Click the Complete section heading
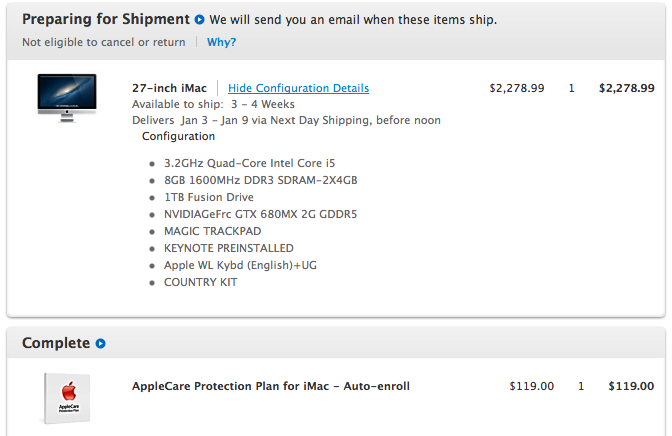This screenshot has height=436, width=672. tap(56, 343)
